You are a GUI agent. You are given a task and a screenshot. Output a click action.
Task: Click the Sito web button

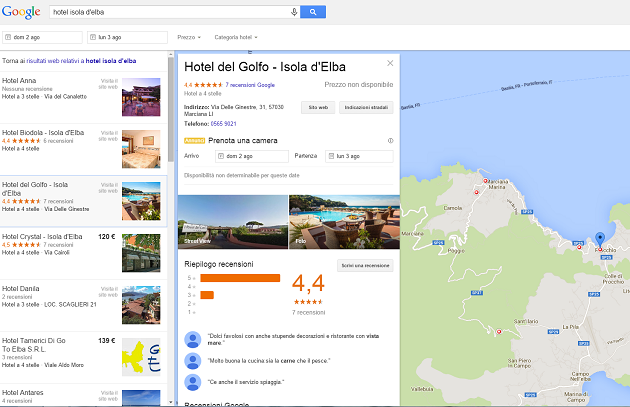[319, 106]
